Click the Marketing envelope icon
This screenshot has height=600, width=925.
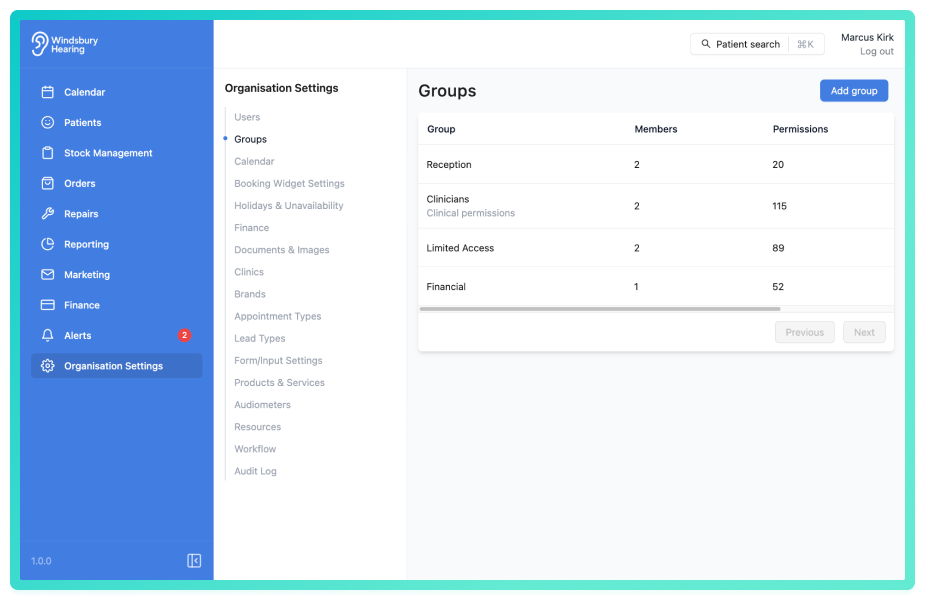[48, 274]
